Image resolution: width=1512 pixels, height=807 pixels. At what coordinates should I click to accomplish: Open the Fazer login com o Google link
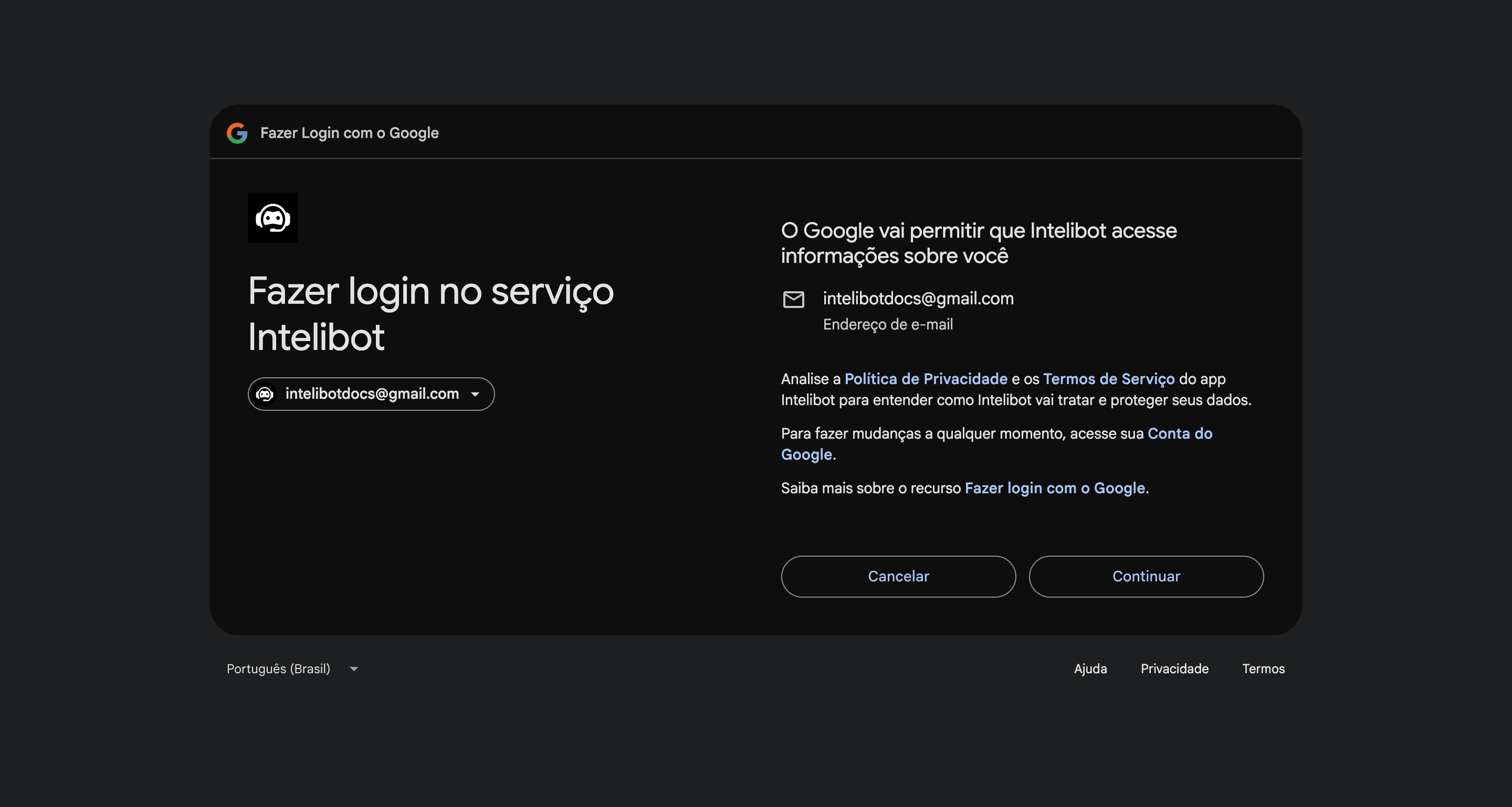[x=1055, y=488]
